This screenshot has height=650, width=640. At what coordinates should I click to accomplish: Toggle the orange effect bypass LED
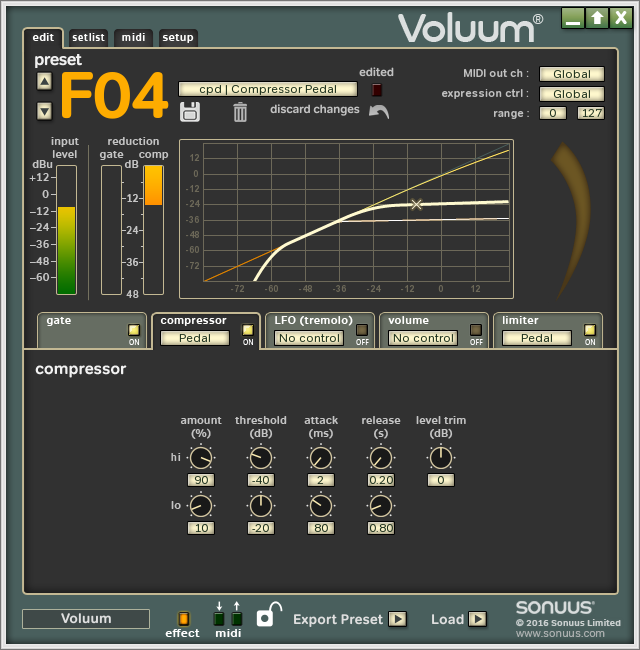coord(183,619)
